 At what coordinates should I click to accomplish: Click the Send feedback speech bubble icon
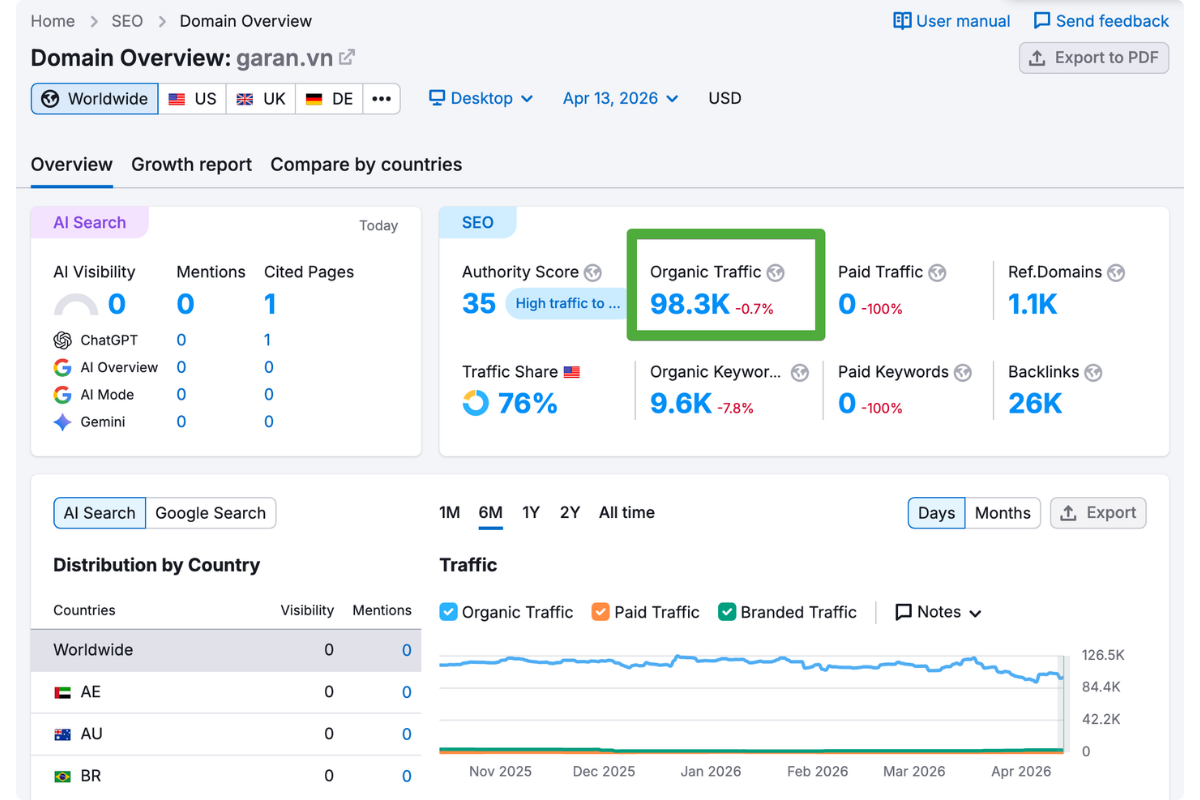1042,21
